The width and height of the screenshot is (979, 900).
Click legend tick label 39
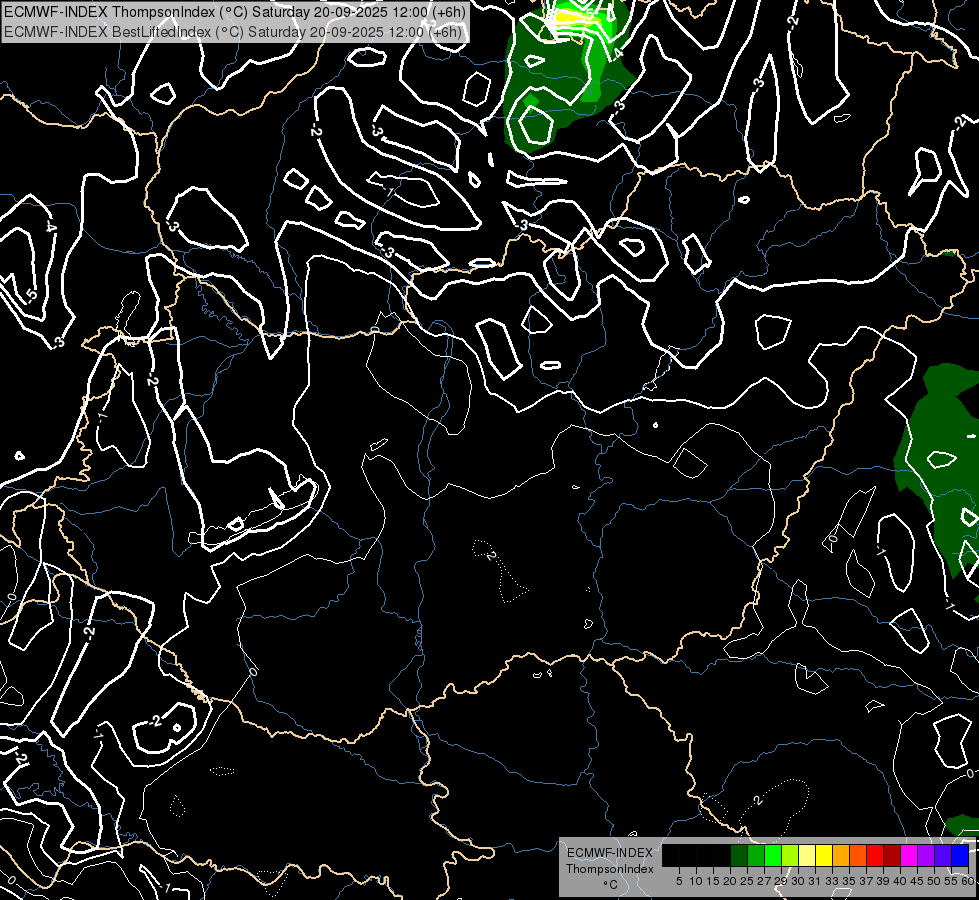(x=883, y=881)
